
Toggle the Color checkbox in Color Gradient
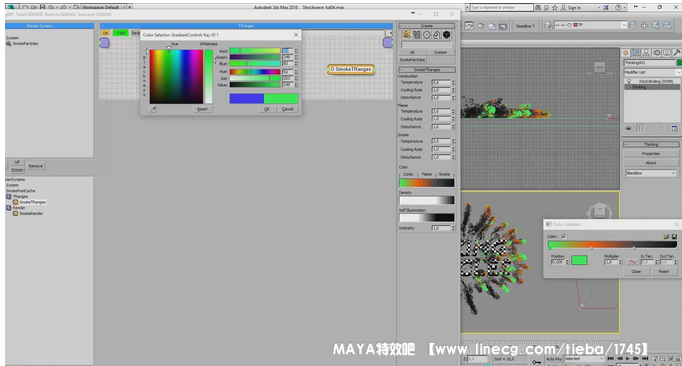pos(564,236)
